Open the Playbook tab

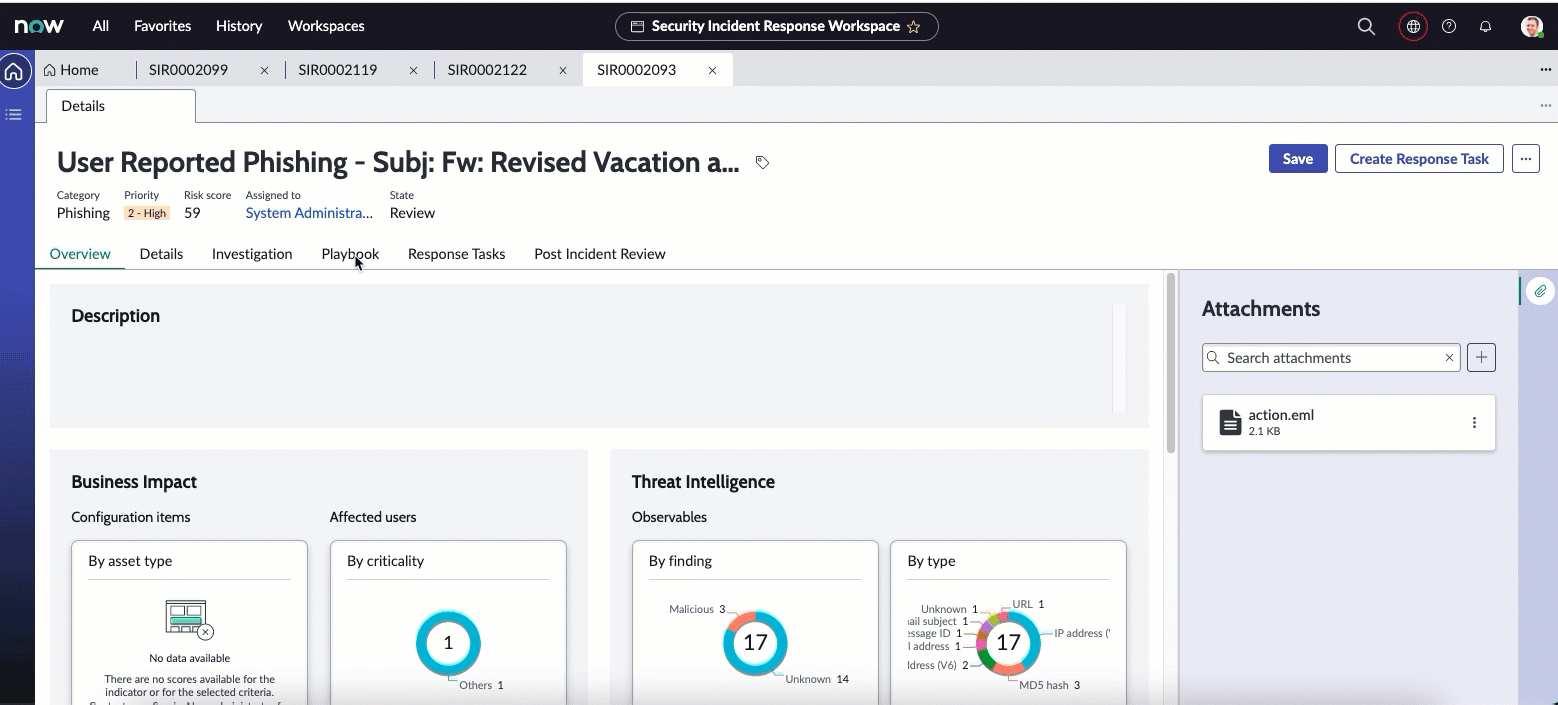tap(350, 254)
